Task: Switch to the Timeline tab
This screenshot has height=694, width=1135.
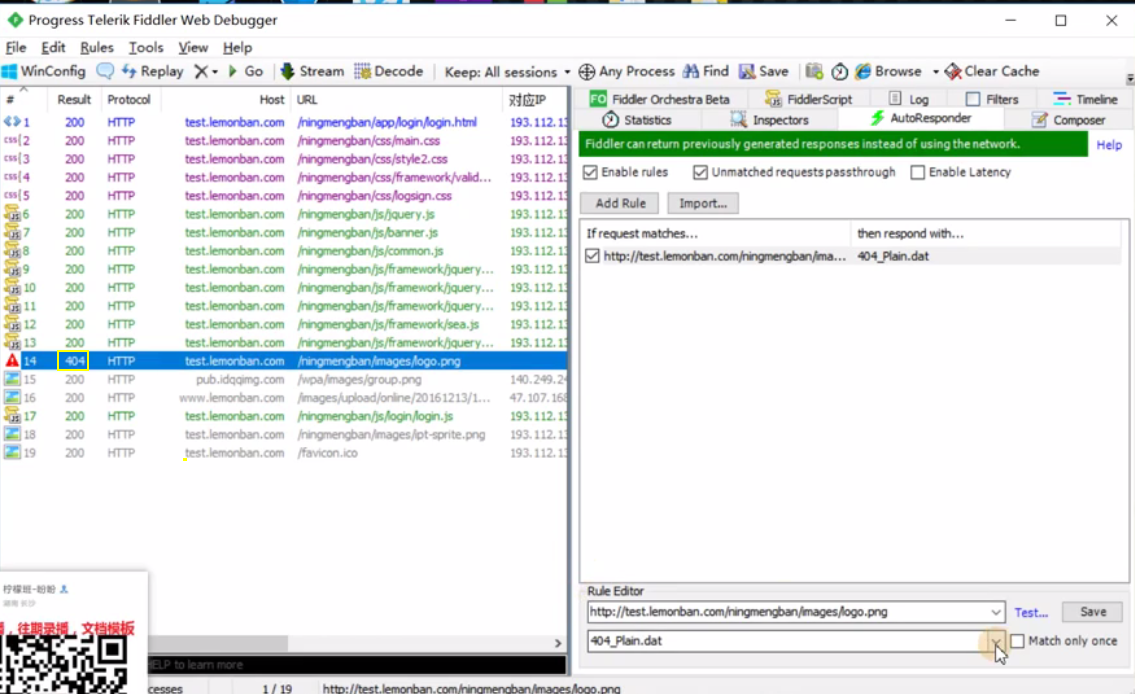Action: point(1085,99)
